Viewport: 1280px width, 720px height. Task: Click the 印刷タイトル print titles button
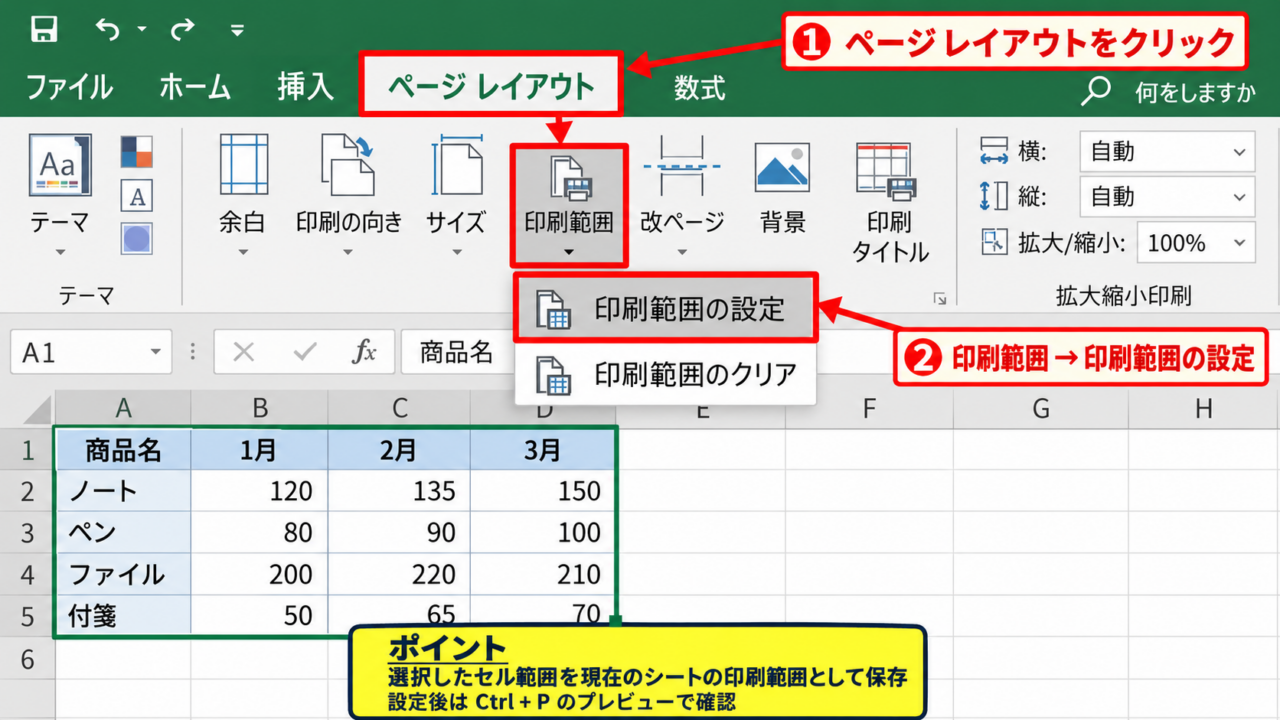pyautogui.click(x=889, y=200)
